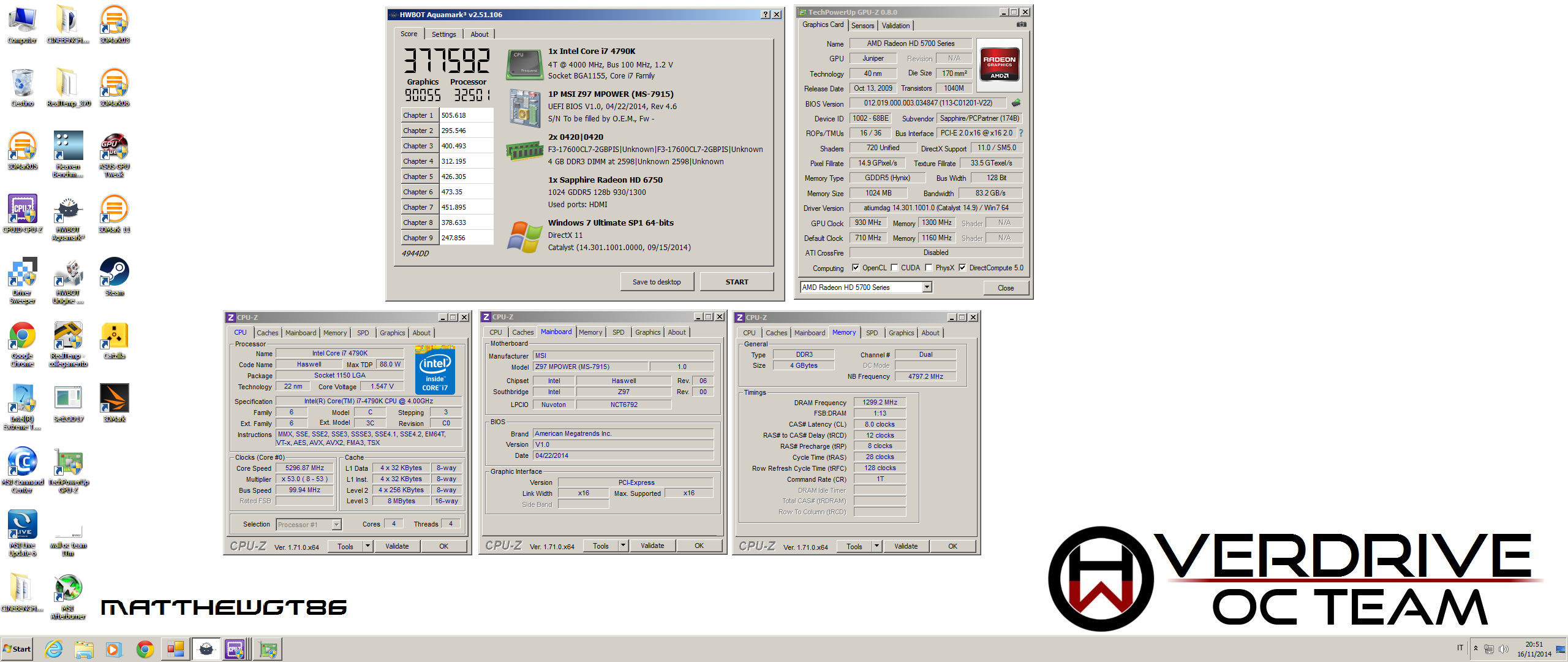The width and height of the screenshot is (1568, 662).
Task: Click Validate in CPU tab CPU-Z window
Action: click(x=397, y=546)
